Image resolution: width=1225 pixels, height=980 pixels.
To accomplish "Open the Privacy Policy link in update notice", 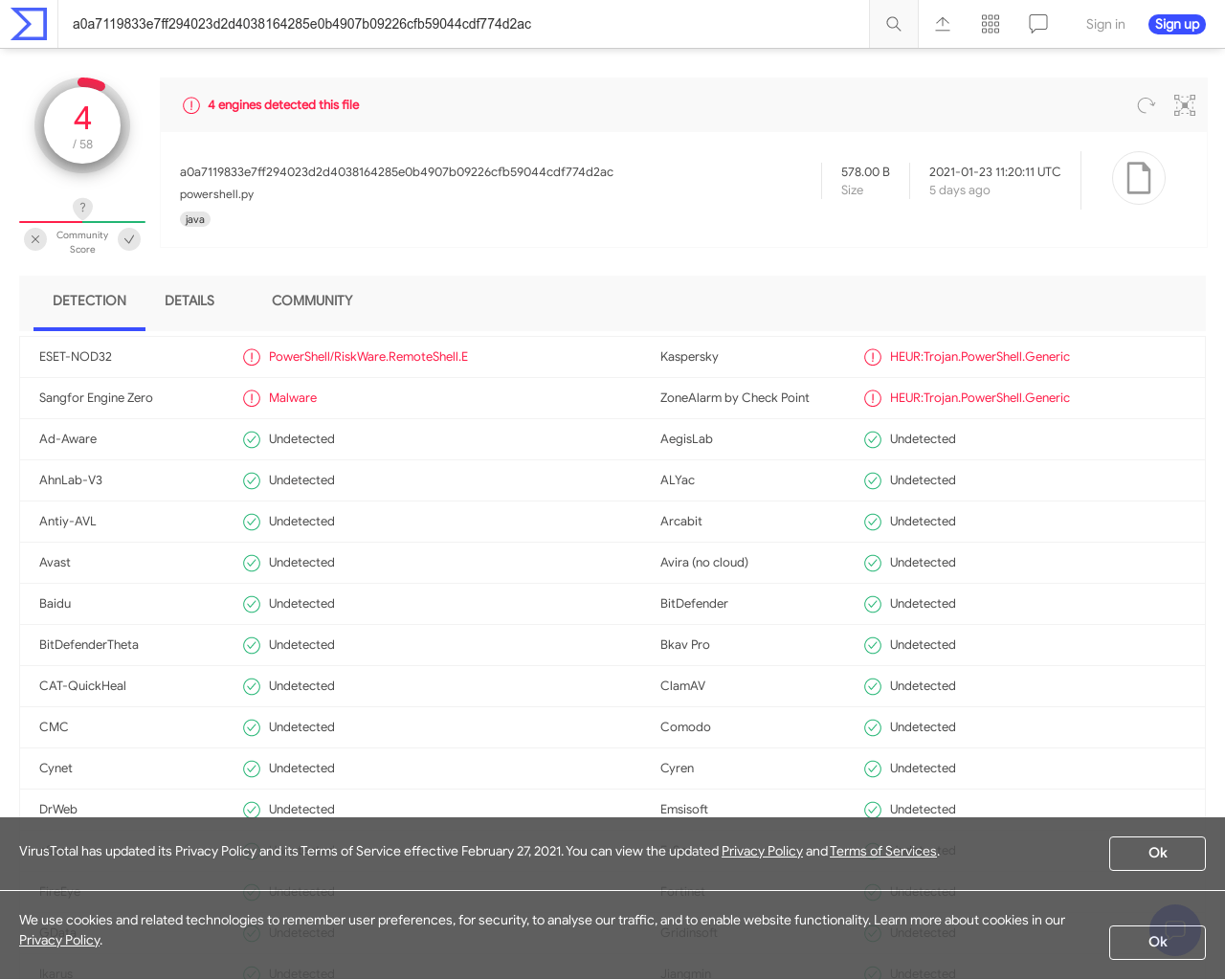I will tap(762, 851).
